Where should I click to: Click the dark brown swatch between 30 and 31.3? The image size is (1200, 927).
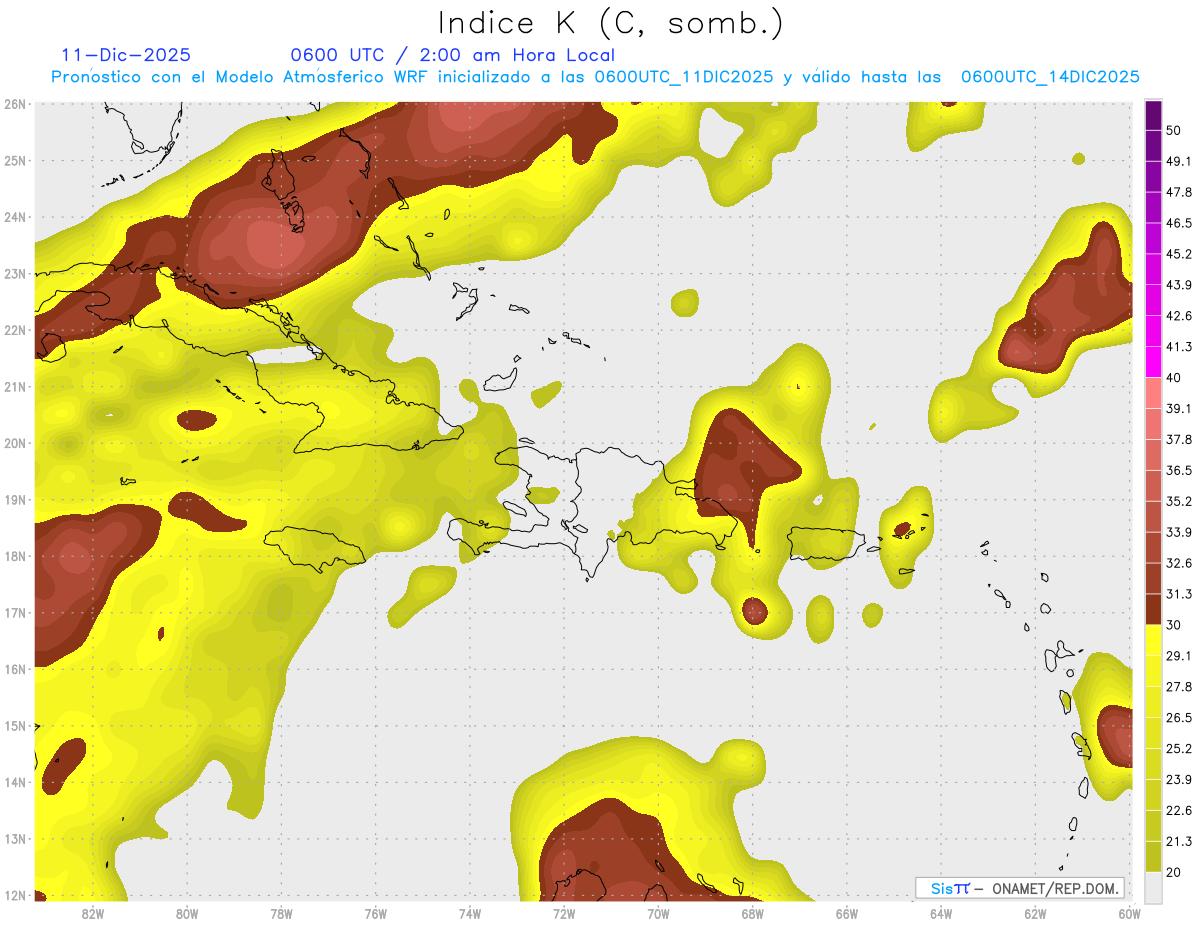pyautogui.click(x=1153, y=609)
